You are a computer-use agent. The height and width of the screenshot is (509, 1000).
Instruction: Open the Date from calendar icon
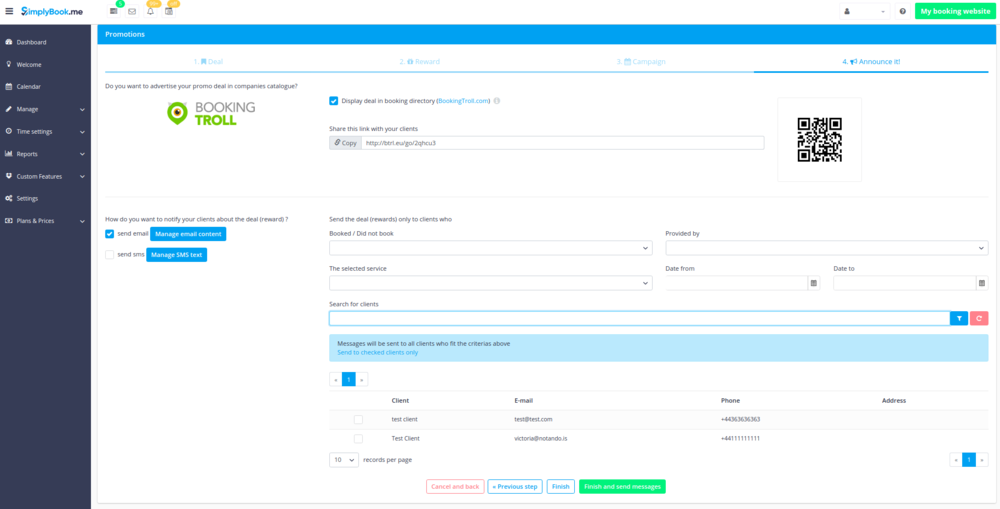click(813, 283)
